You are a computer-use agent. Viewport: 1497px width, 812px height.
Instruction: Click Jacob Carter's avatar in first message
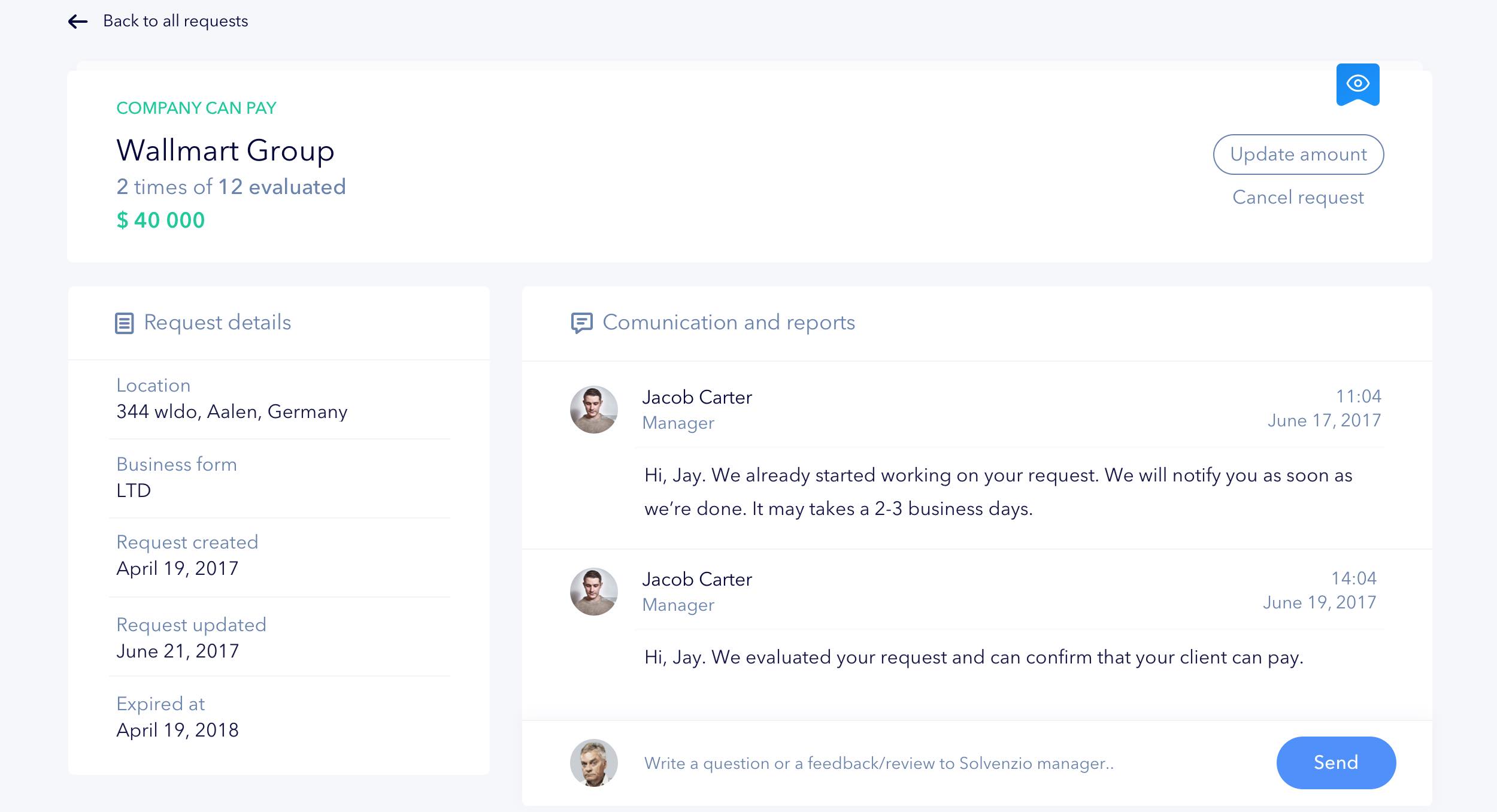(593, 410)
